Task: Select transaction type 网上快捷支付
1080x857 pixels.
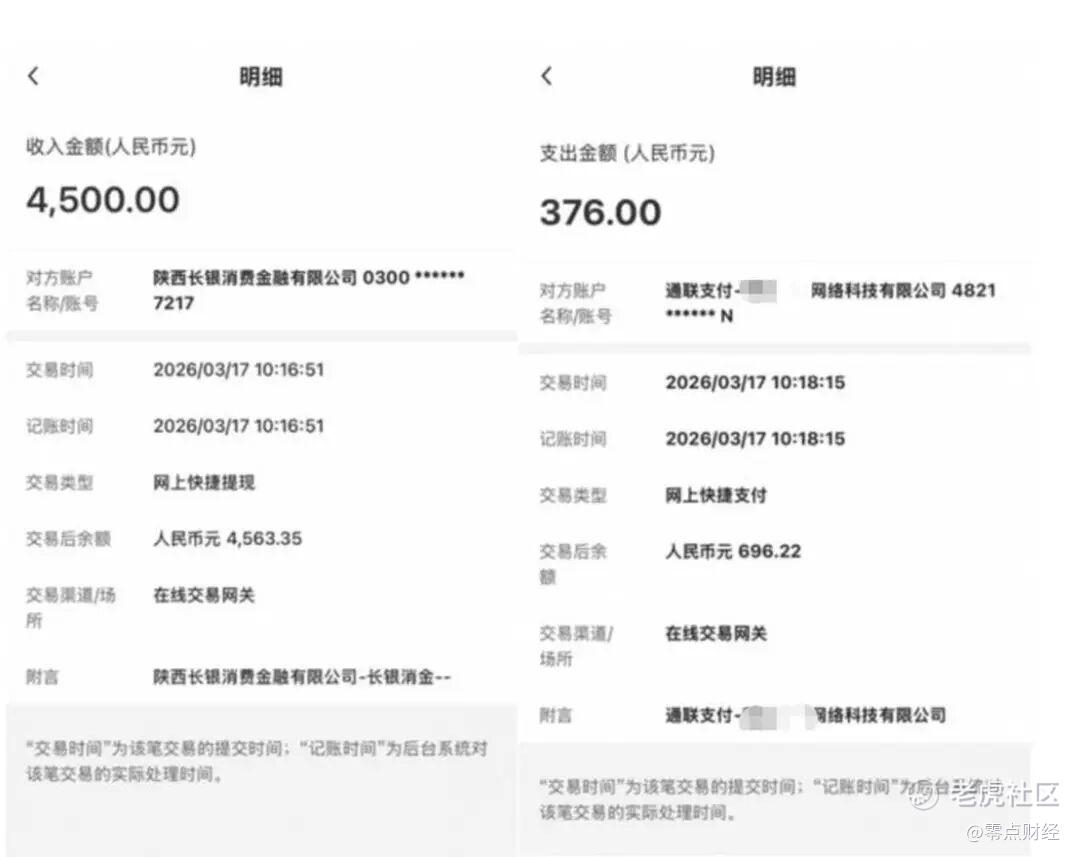Action: pos(716,495)
